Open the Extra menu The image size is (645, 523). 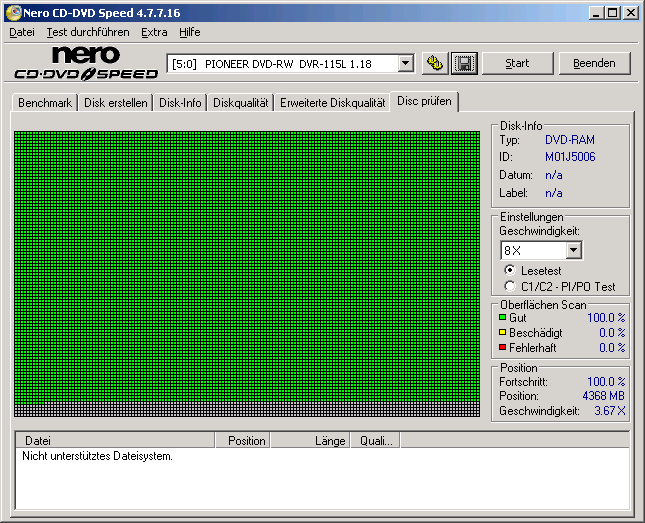click(x=154, y=32)
